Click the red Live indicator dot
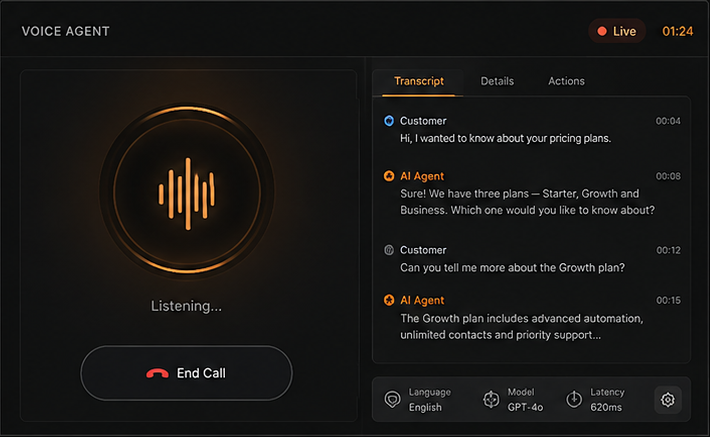710x437 pixels. (602, 31)
